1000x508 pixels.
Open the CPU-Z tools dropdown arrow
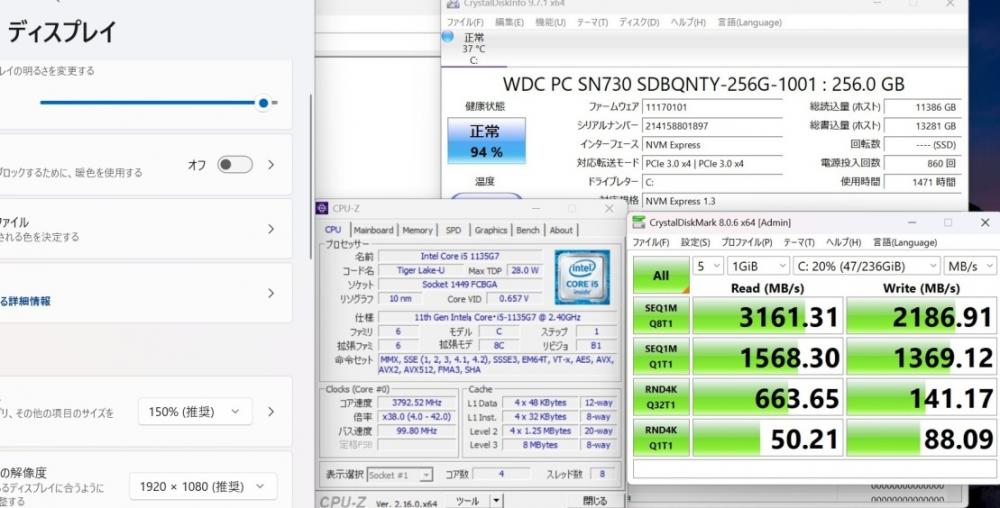[497, 502]
